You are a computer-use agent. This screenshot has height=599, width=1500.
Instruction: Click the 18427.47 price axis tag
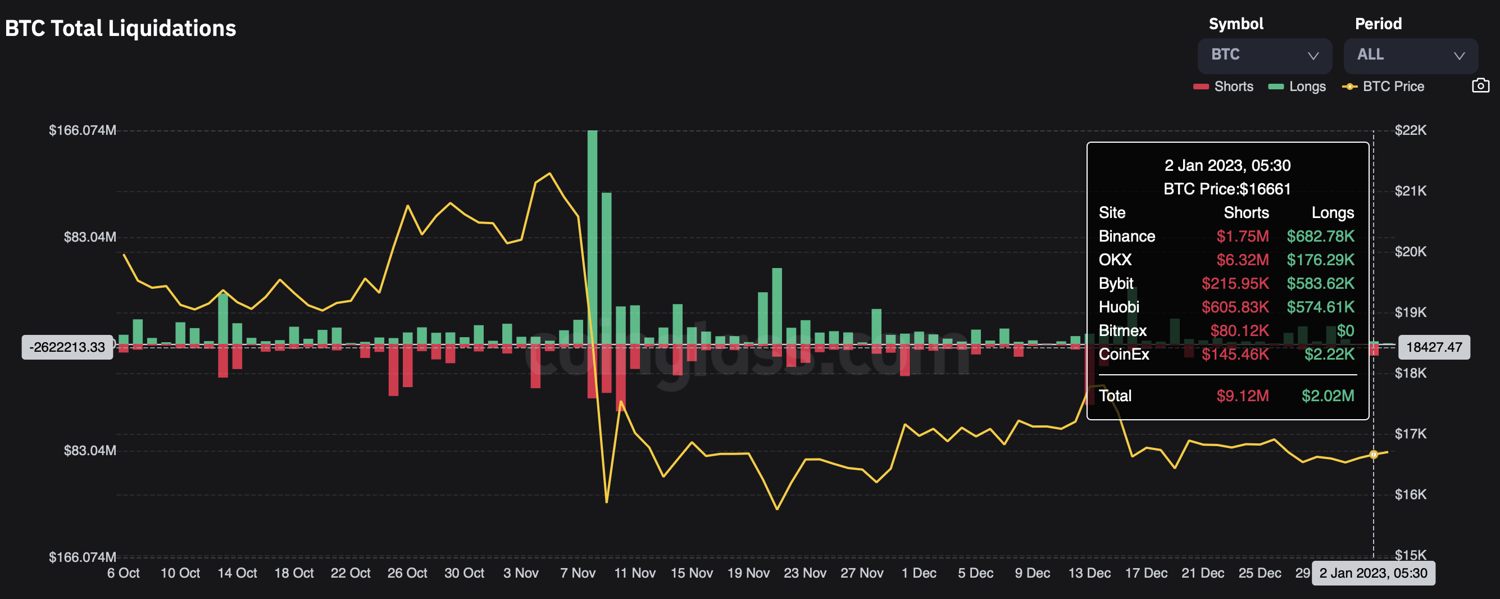pos(1433,347)
